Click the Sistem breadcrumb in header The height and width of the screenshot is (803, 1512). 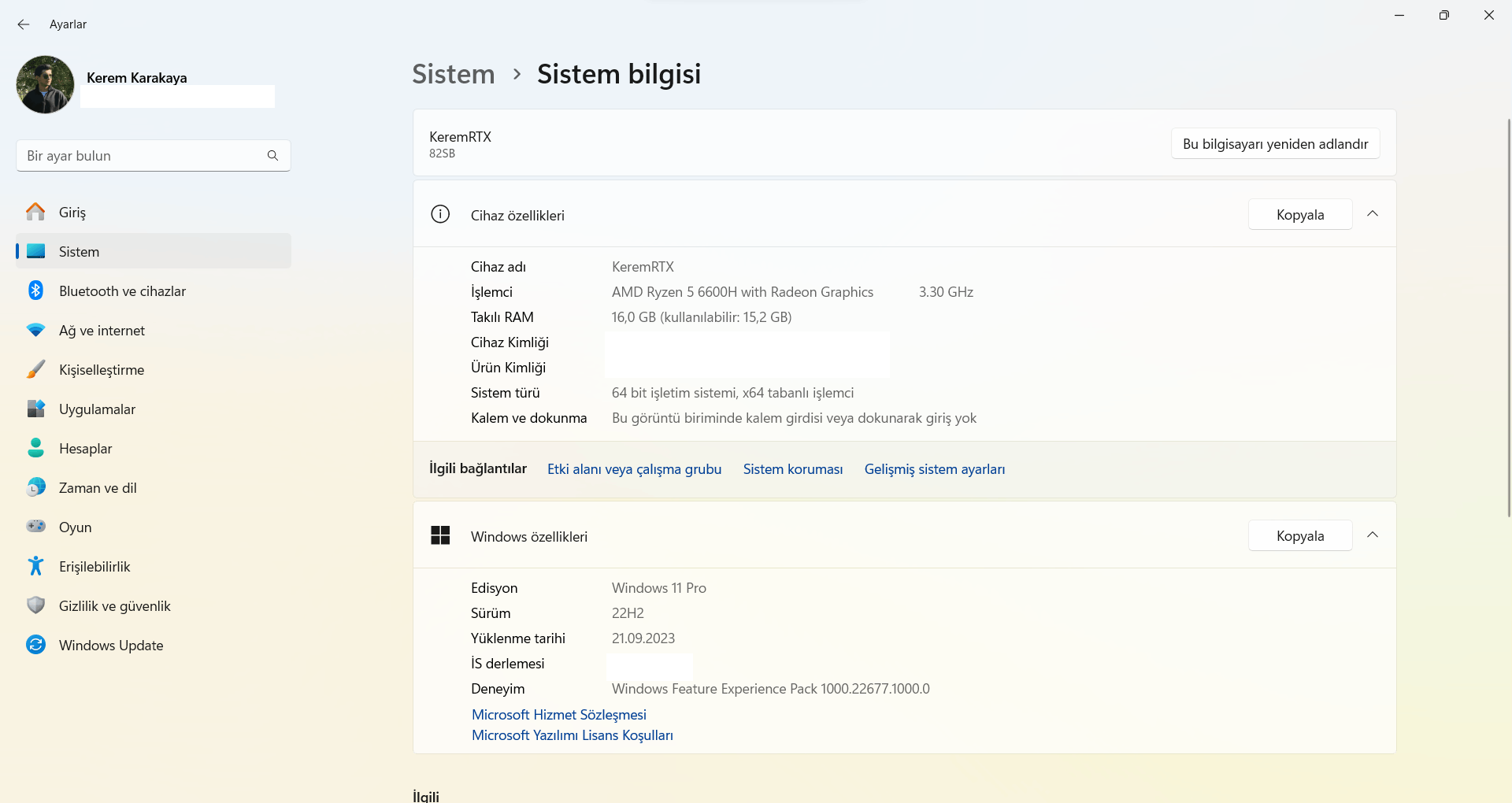454,74
